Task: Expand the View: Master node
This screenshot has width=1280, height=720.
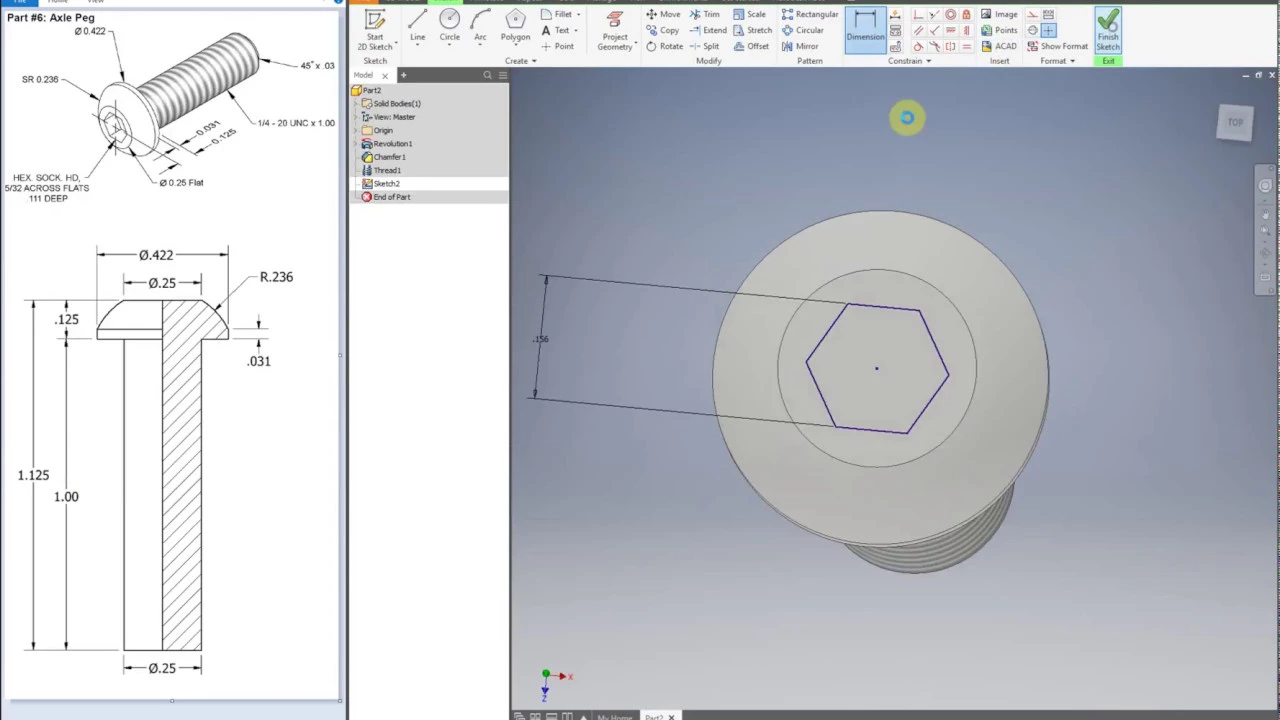Action: click(357, 117)
